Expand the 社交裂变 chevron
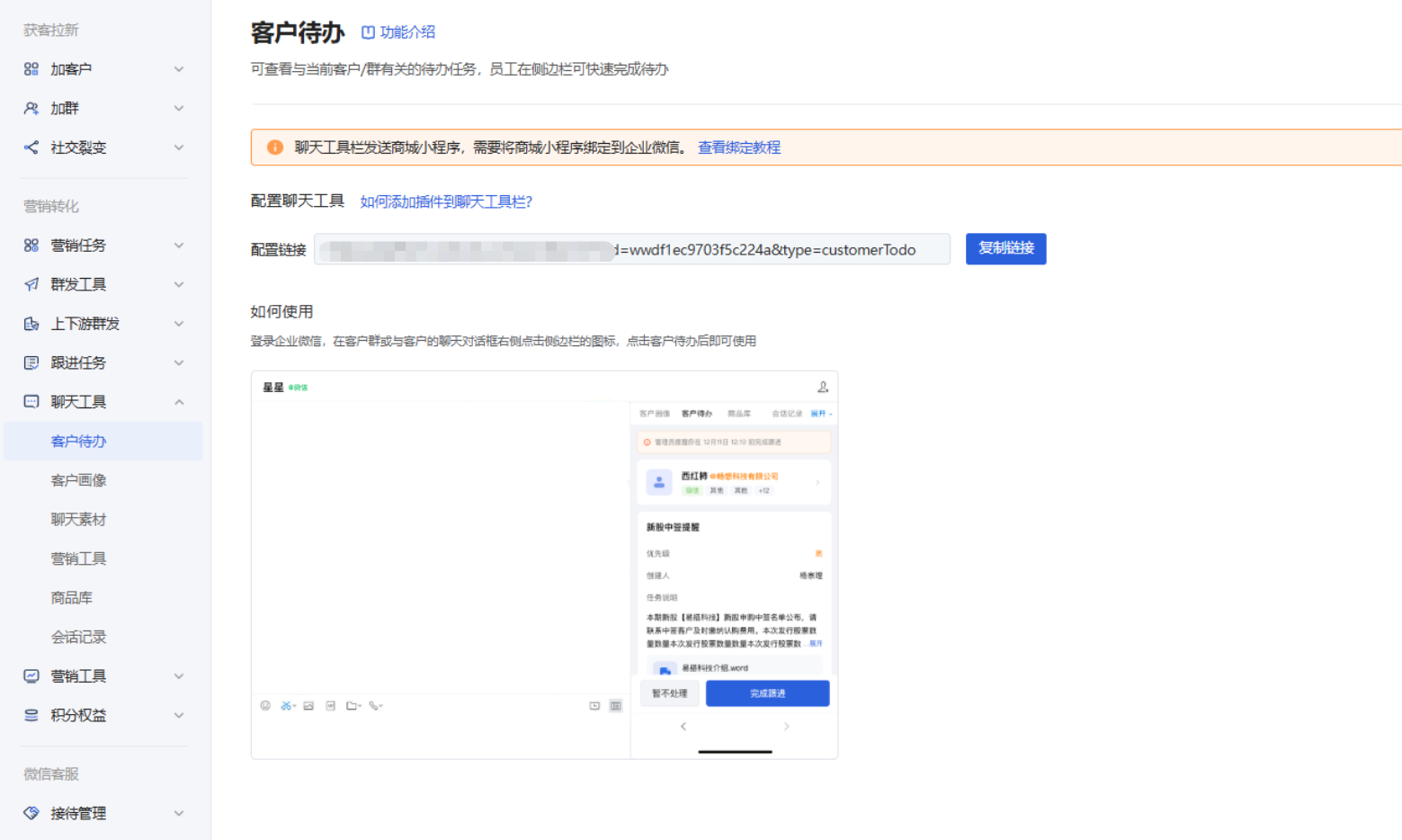 tap(179, 147)
